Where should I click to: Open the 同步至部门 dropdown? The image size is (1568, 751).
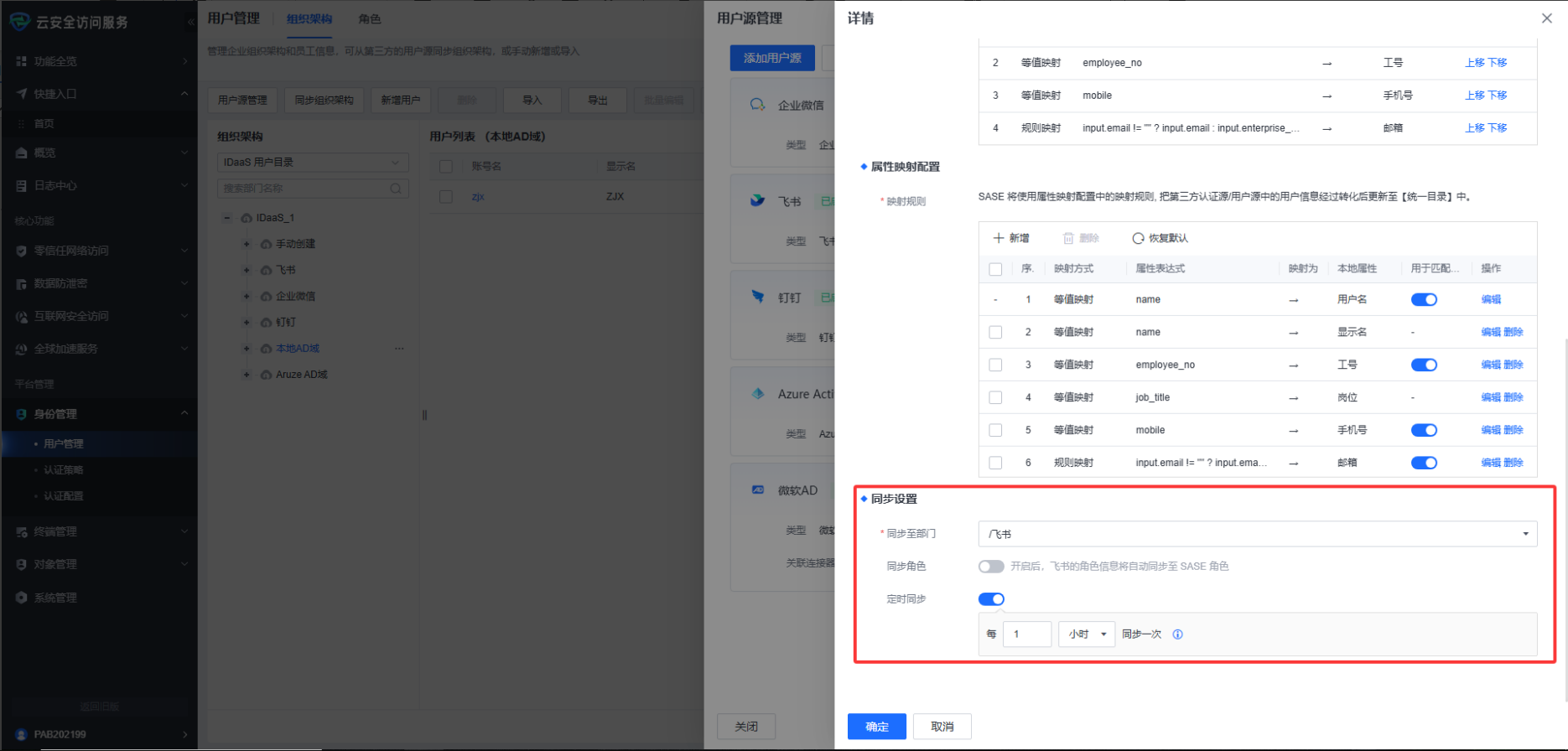pyautogui.click(x=1257, y=534)
